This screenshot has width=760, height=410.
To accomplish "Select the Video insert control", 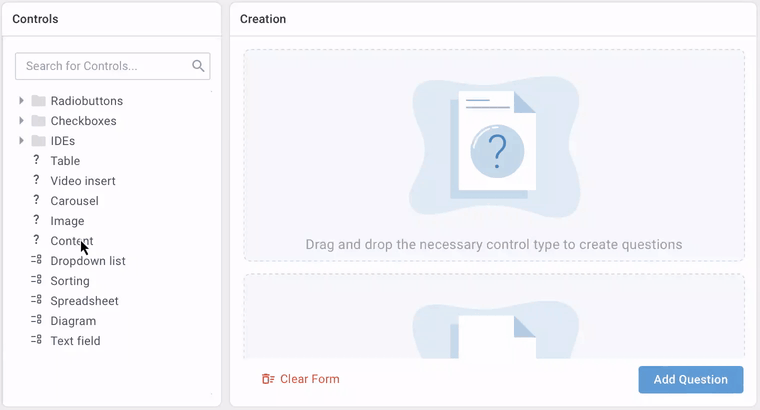I will coord(83,181).
